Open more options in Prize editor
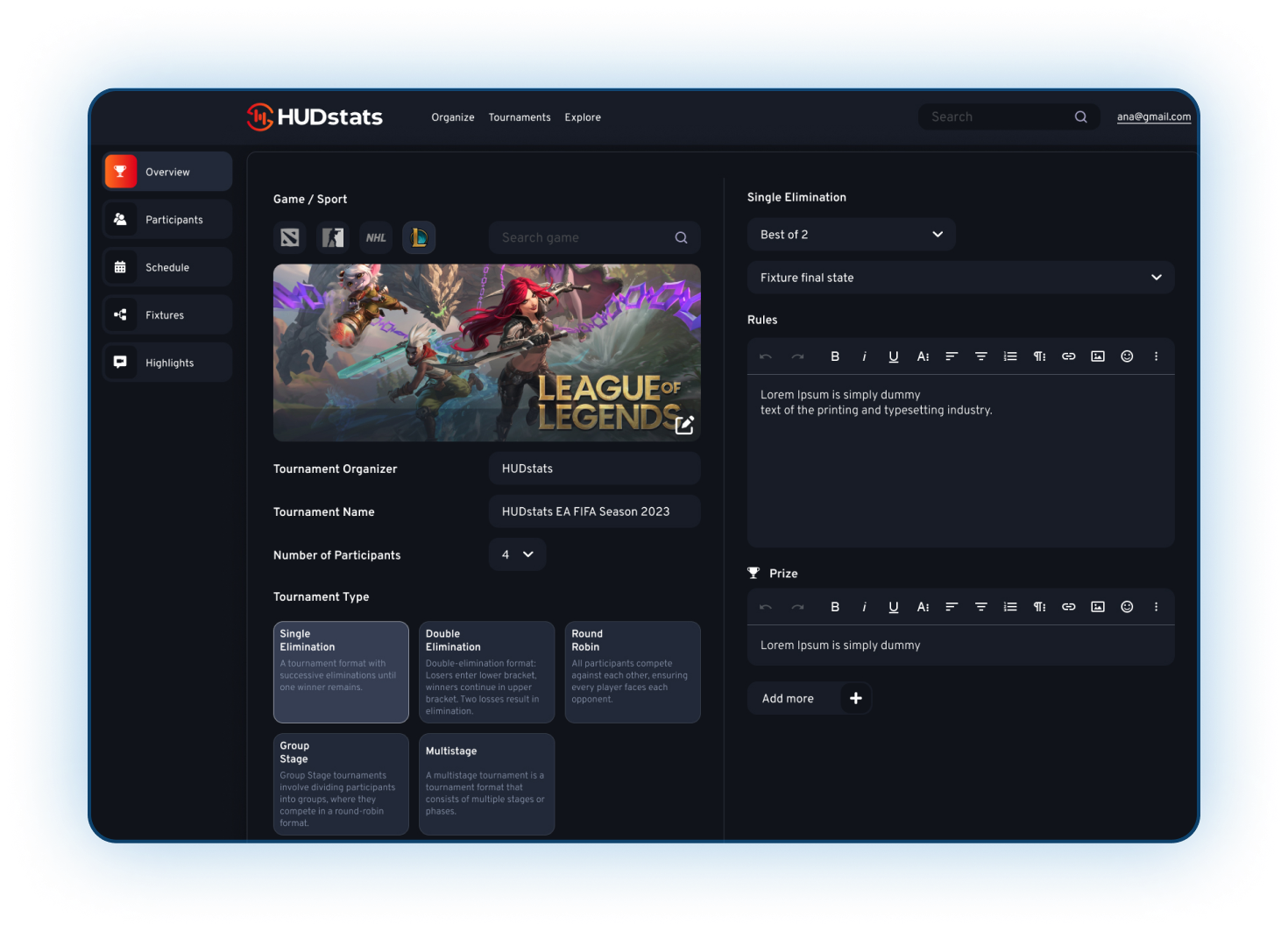Viewport: 1288px width, 931px height. [1156, 607]
